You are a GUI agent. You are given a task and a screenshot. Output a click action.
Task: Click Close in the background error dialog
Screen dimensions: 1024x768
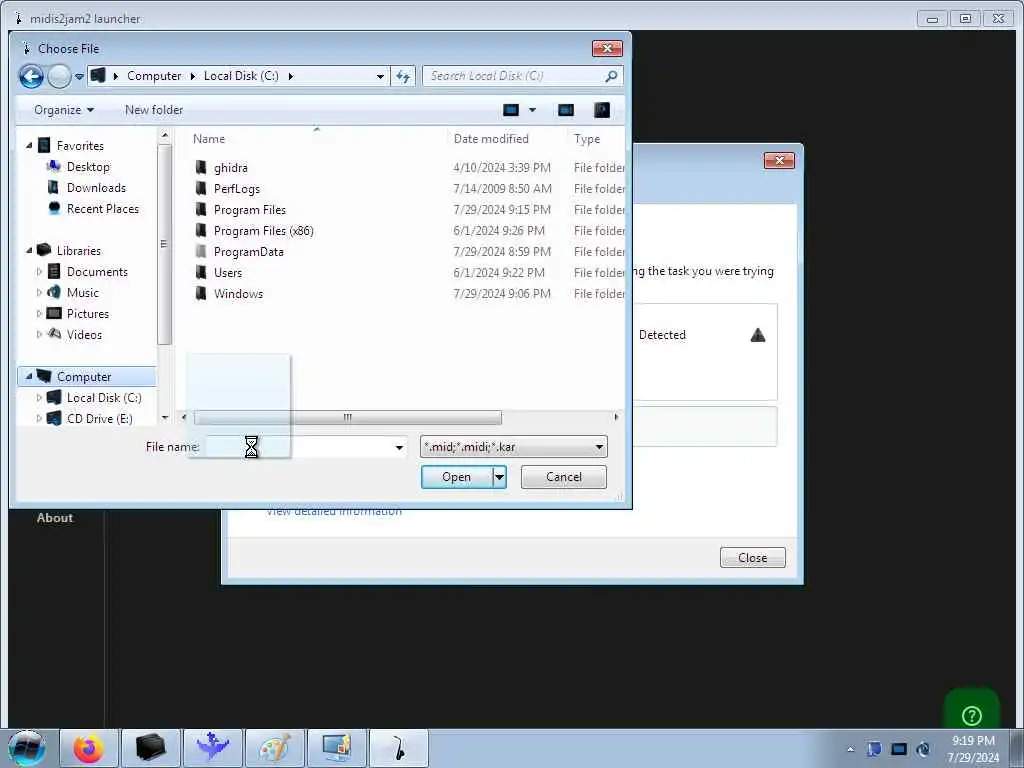click(752, 558)
